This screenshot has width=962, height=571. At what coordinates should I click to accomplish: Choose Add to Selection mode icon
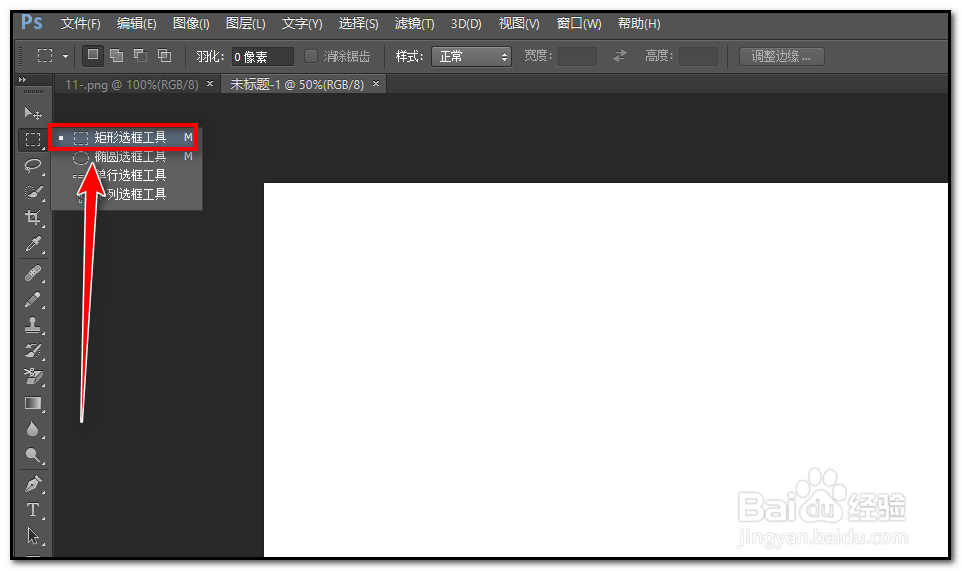click(117, 56)
